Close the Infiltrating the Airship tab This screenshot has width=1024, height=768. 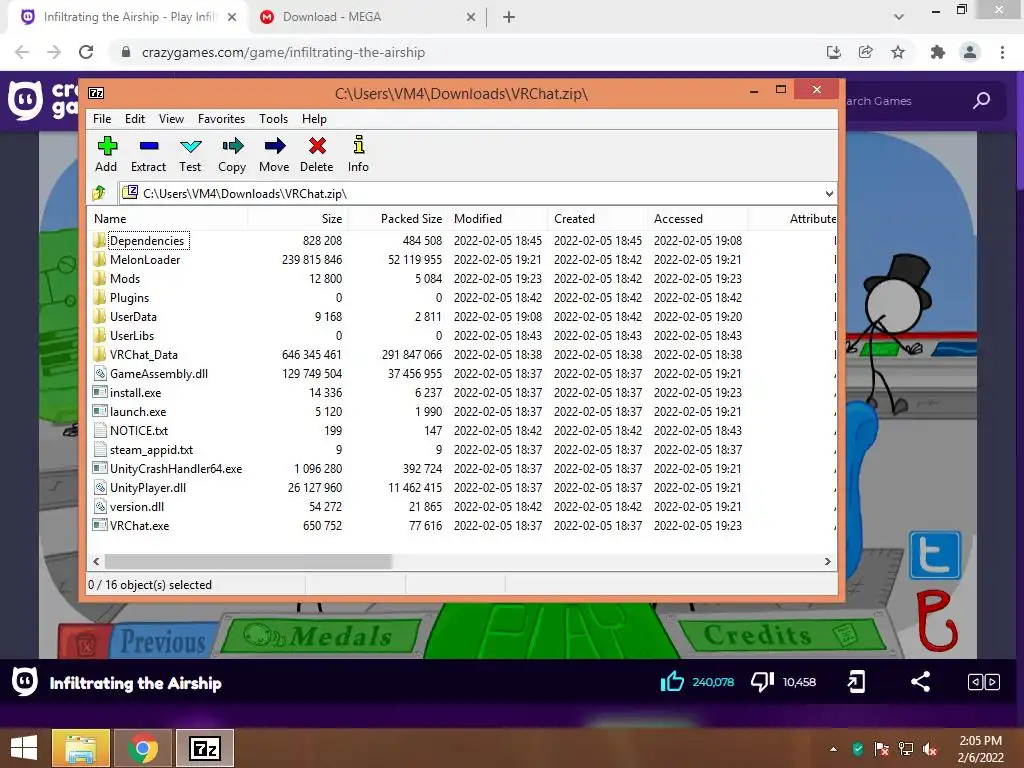pos(232,17)
